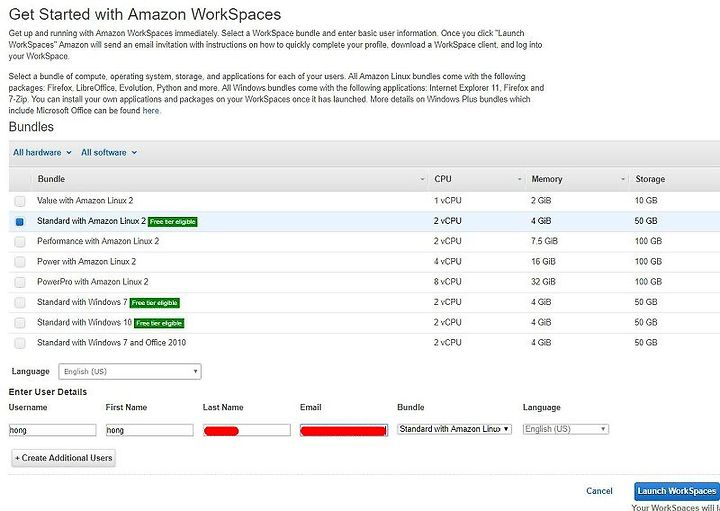Click Create Additional Users button
Image resolution: width=720 pixels, height=511 pixels.
coord(63,458)
